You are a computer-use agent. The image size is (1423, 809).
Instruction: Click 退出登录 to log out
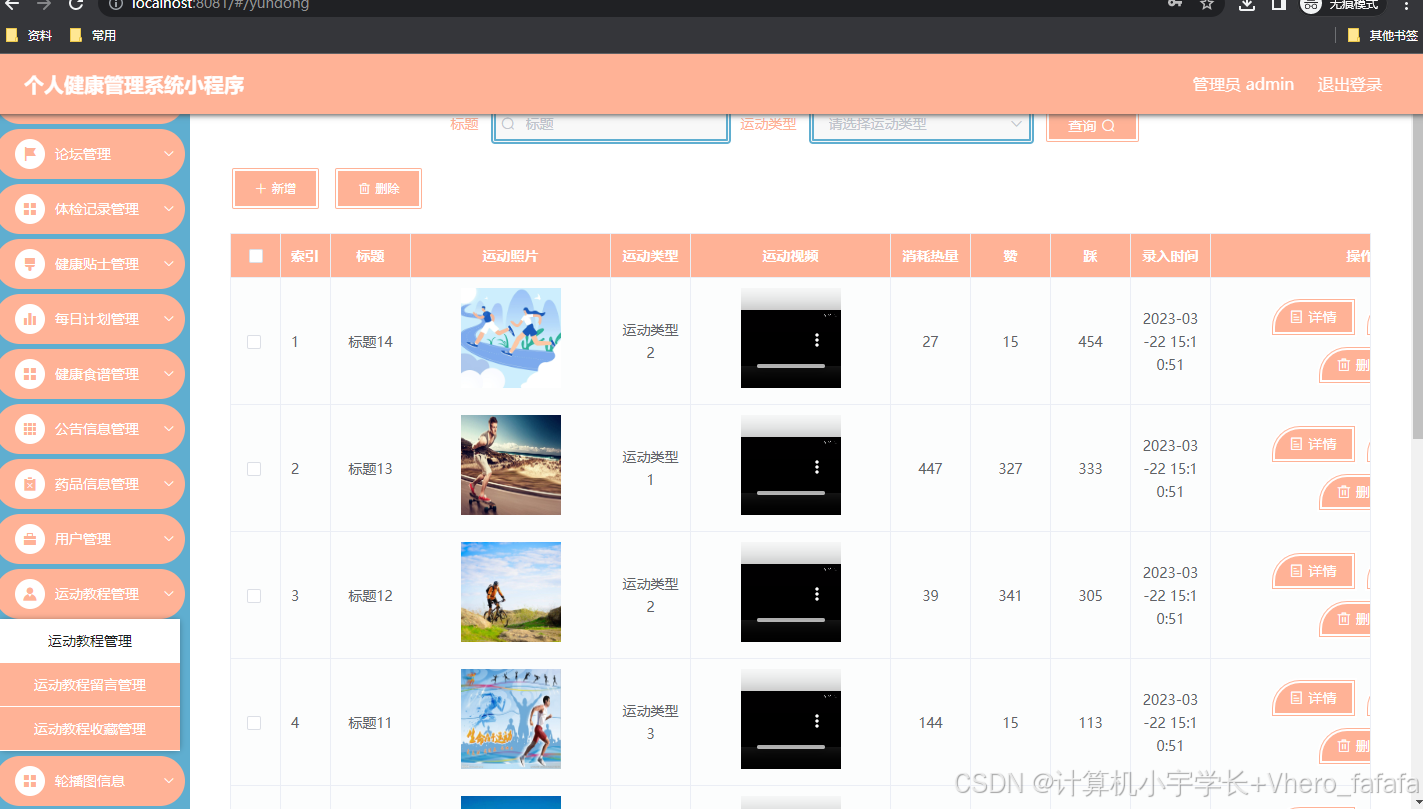tap(1349, 85)
